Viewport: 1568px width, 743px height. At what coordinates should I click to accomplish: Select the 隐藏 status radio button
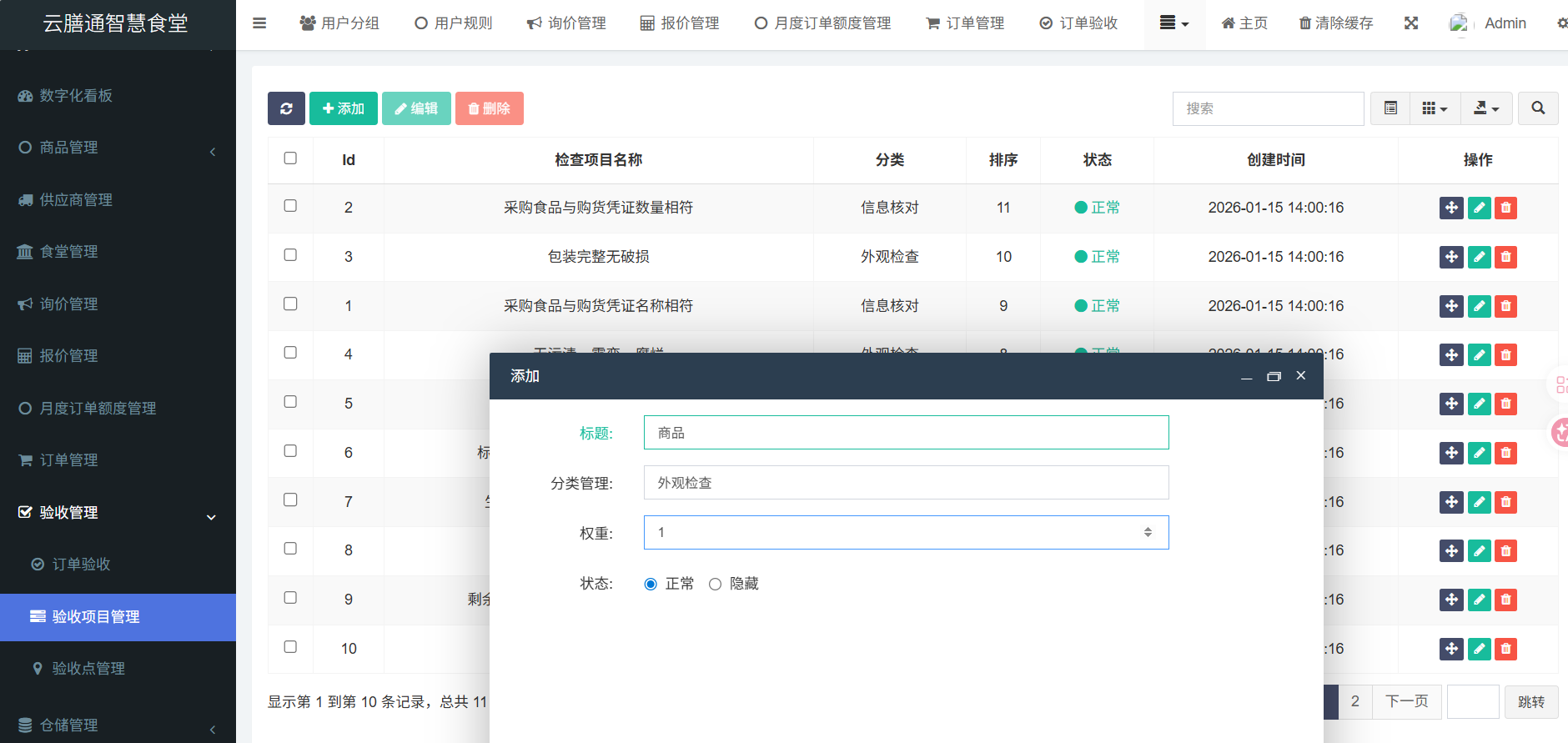[715, 584]
